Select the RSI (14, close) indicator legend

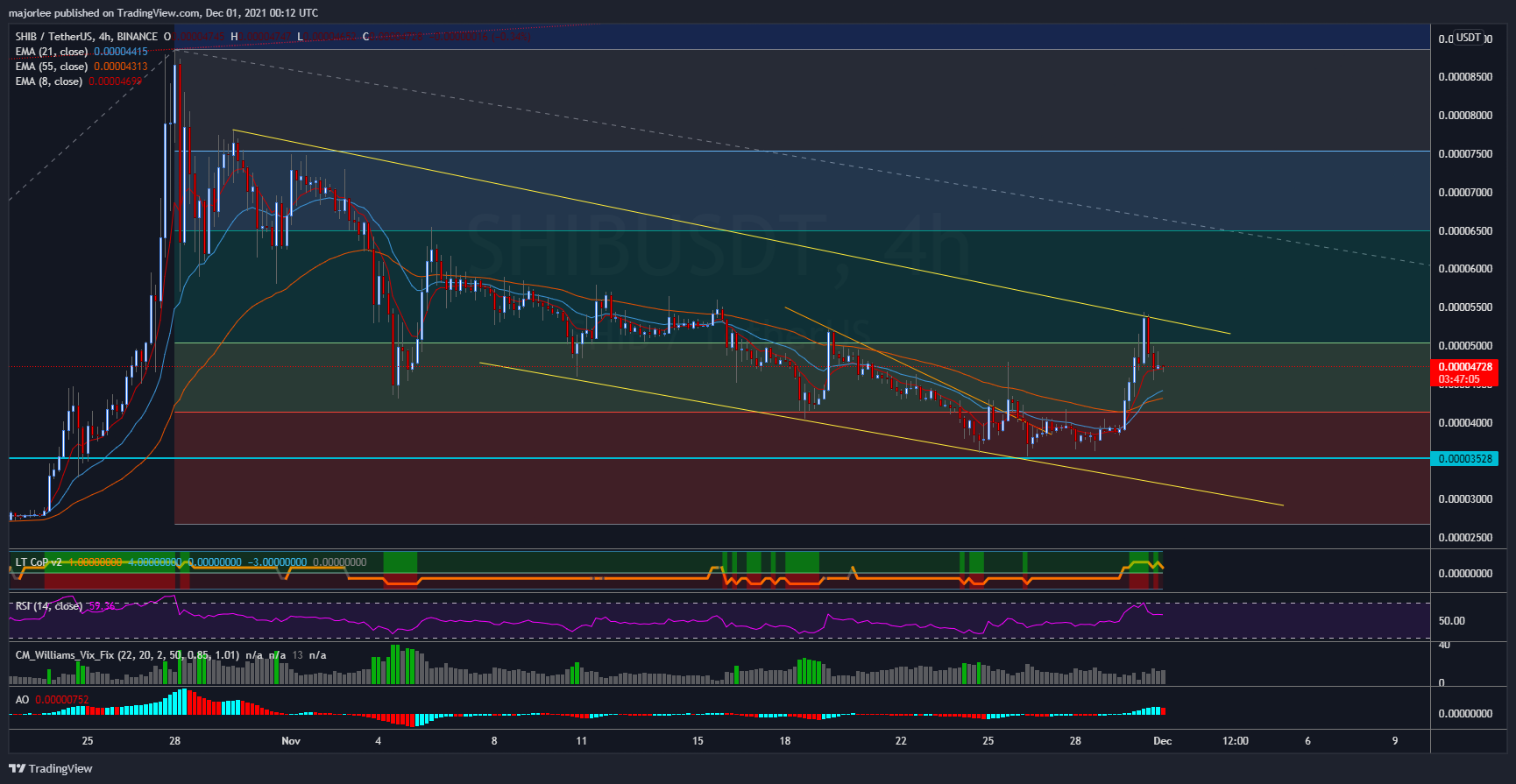tap(48, 606)
